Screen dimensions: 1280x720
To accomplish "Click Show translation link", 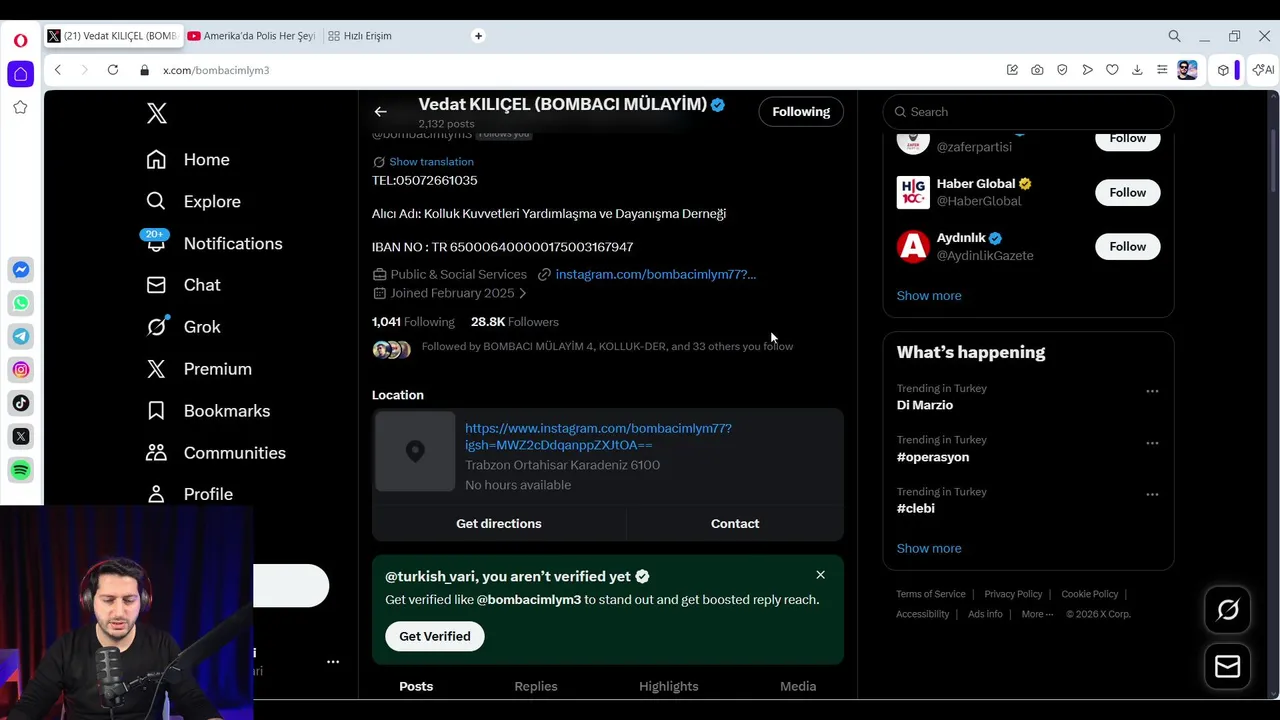I will click(431, 162).
